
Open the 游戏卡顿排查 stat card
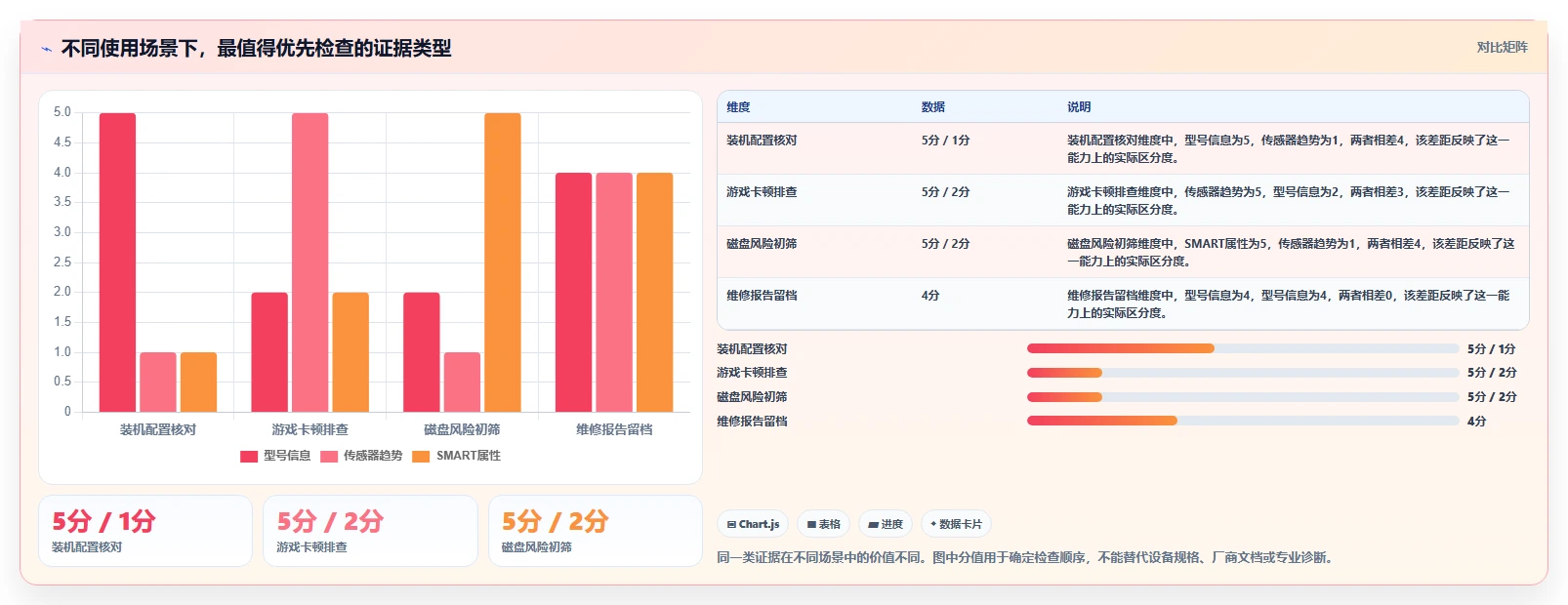(x=370, y=531)
